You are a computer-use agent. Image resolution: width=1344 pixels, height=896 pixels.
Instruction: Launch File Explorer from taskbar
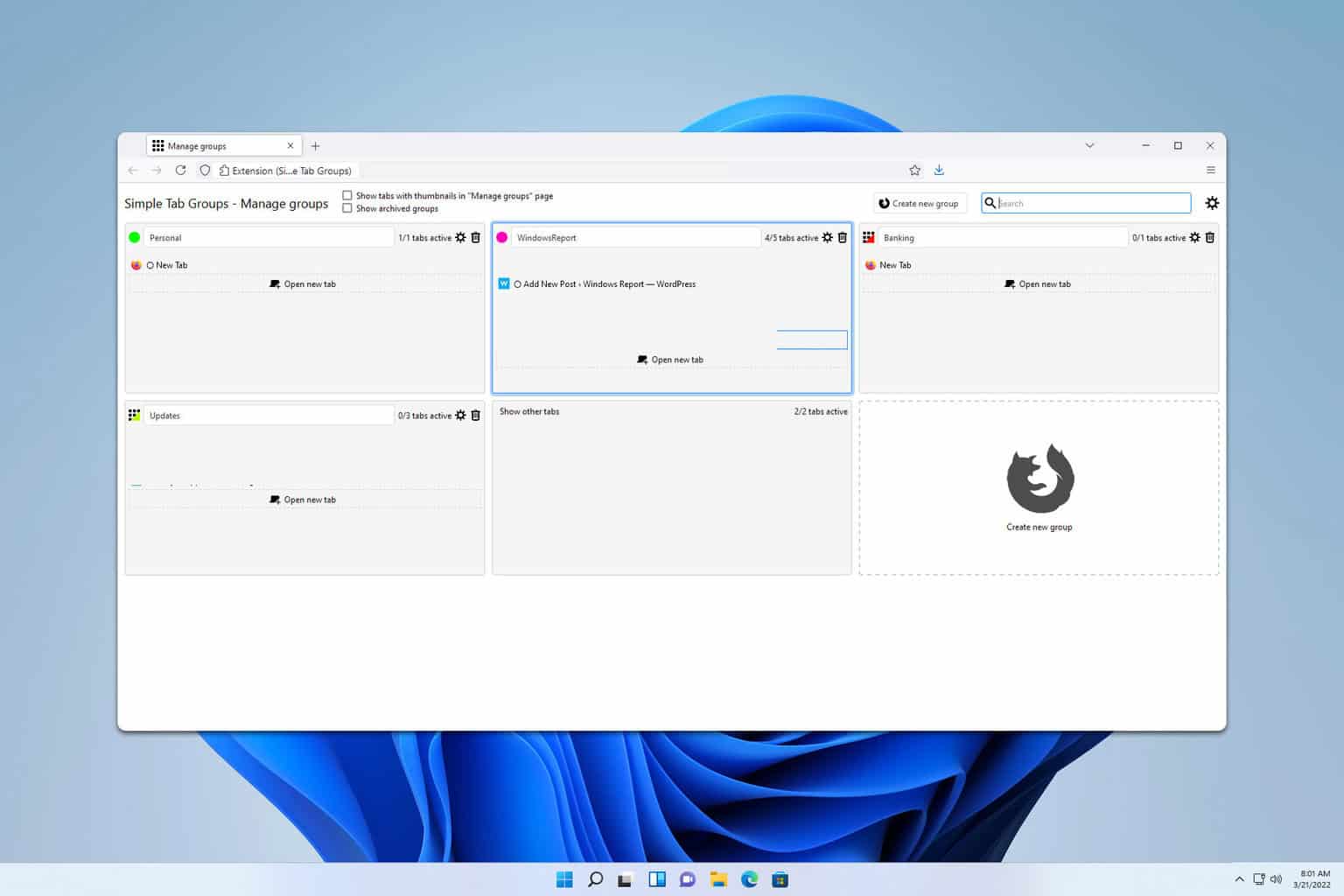pos(718,879)
